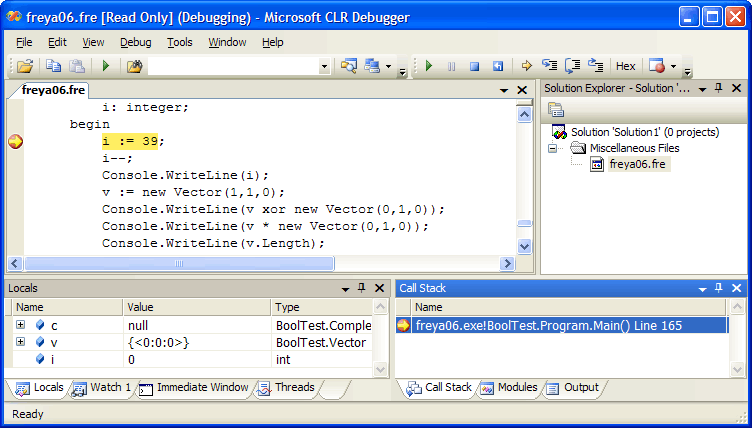Viewport: 752px width, 428px height.
Task: Switch to the Modules tab
Action: pyautogui.click(x=509, y=388)
